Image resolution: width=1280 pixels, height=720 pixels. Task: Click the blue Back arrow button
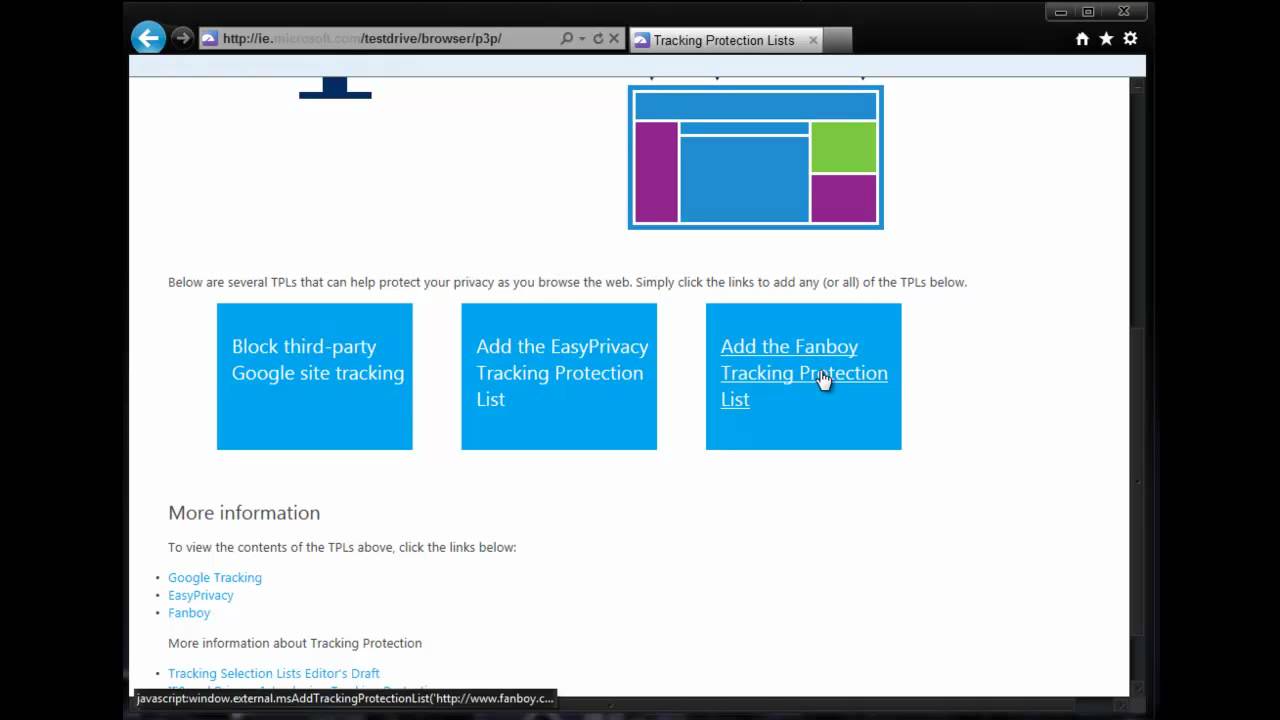coord(148,38)
